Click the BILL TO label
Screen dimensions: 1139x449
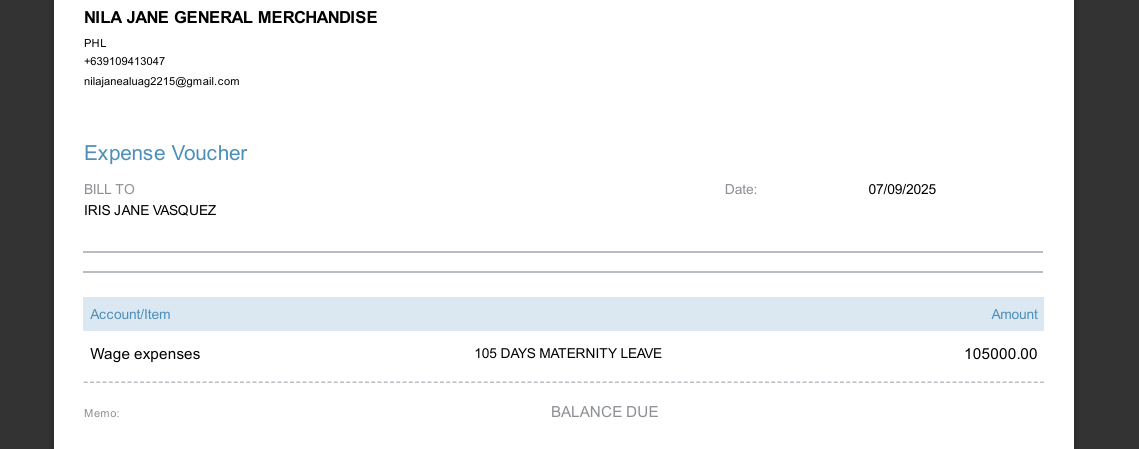pos(109,189)
